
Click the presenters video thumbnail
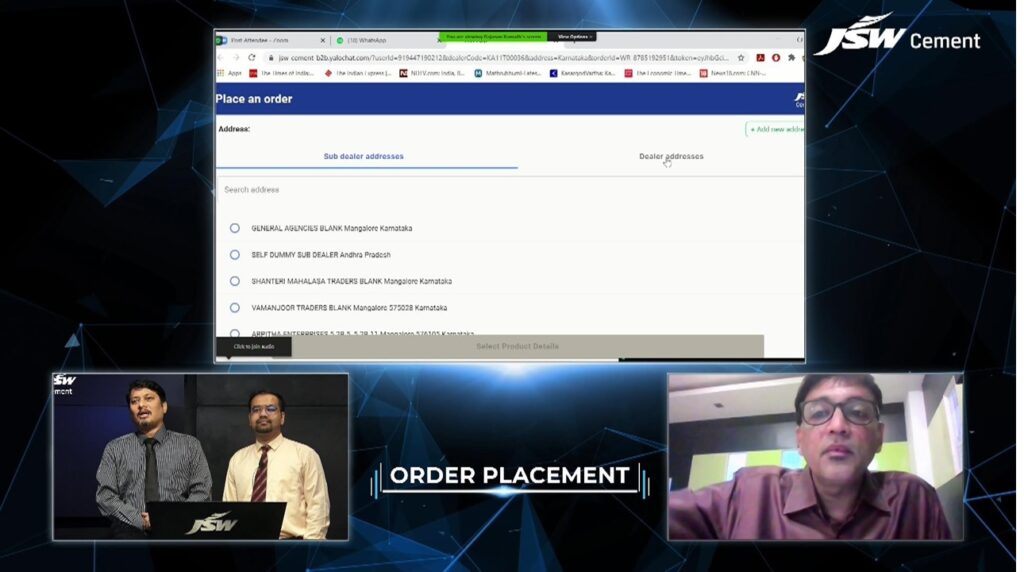[200, 456]
